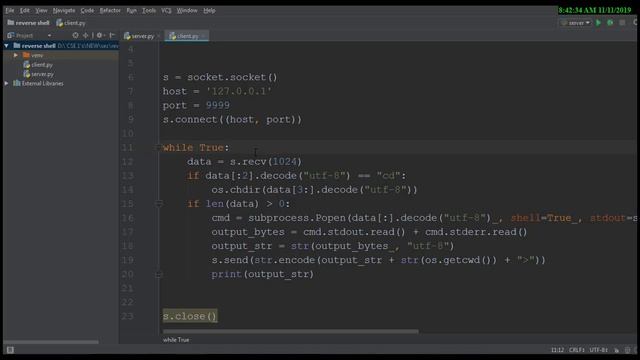
Task: Collapse the reverse shell project root
Action: click(x=7, y=46)
